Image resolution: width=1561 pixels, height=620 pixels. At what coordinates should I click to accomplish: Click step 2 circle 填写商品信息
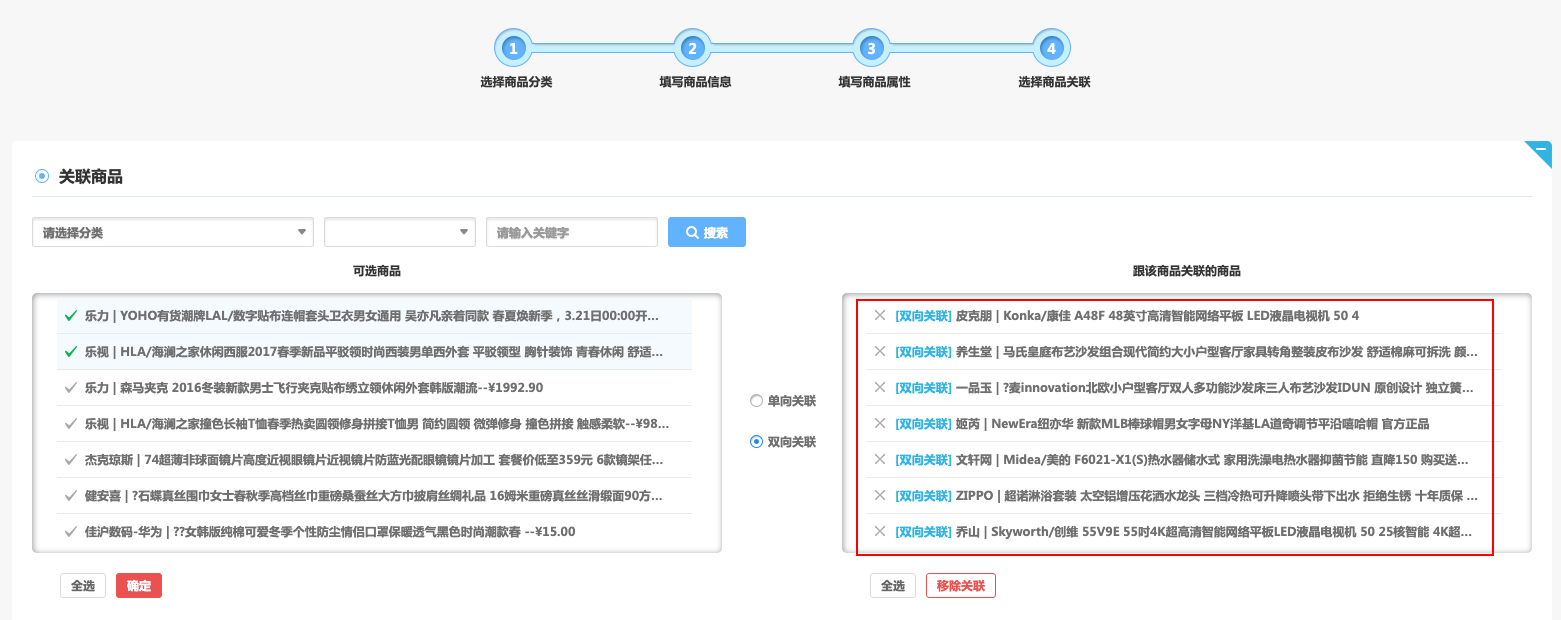click(691, 47)
